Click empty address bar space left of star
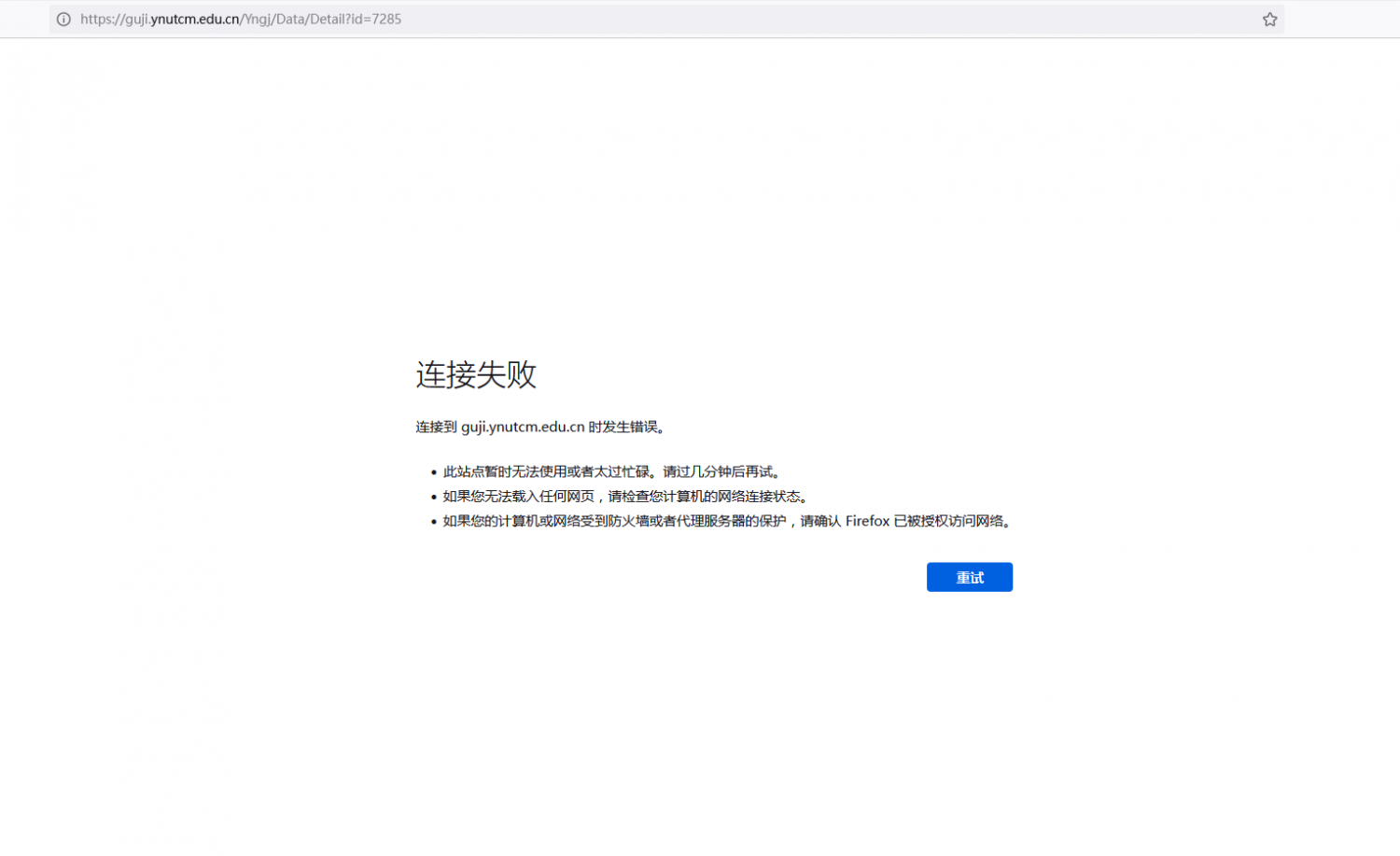The image size is (1400, 856). click(x=840, y=19)
